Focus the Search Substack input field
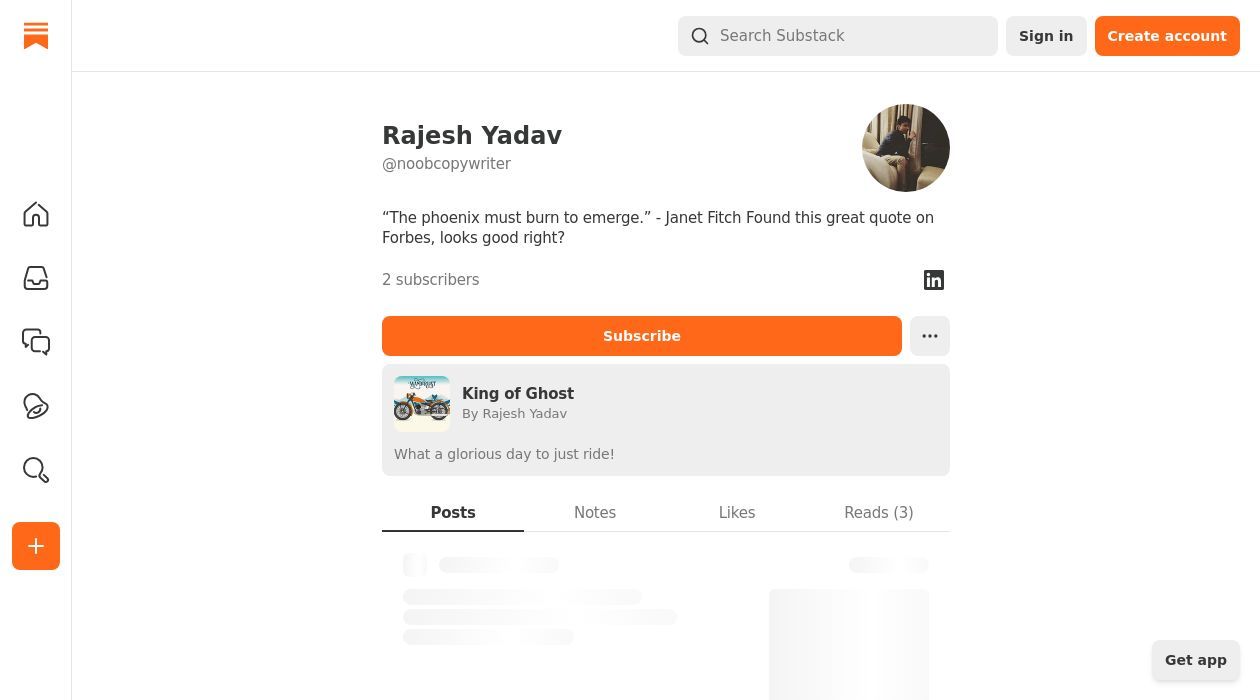 point(838,36)
